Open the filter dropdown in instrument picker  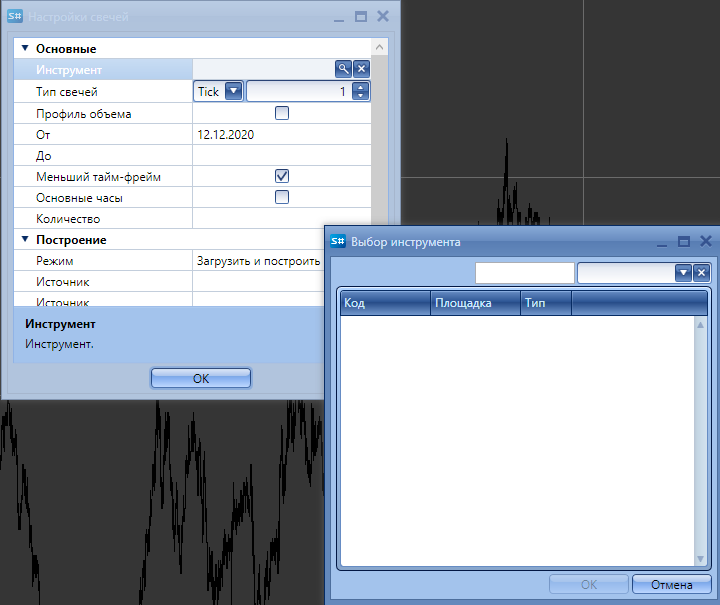click(684, 273)
